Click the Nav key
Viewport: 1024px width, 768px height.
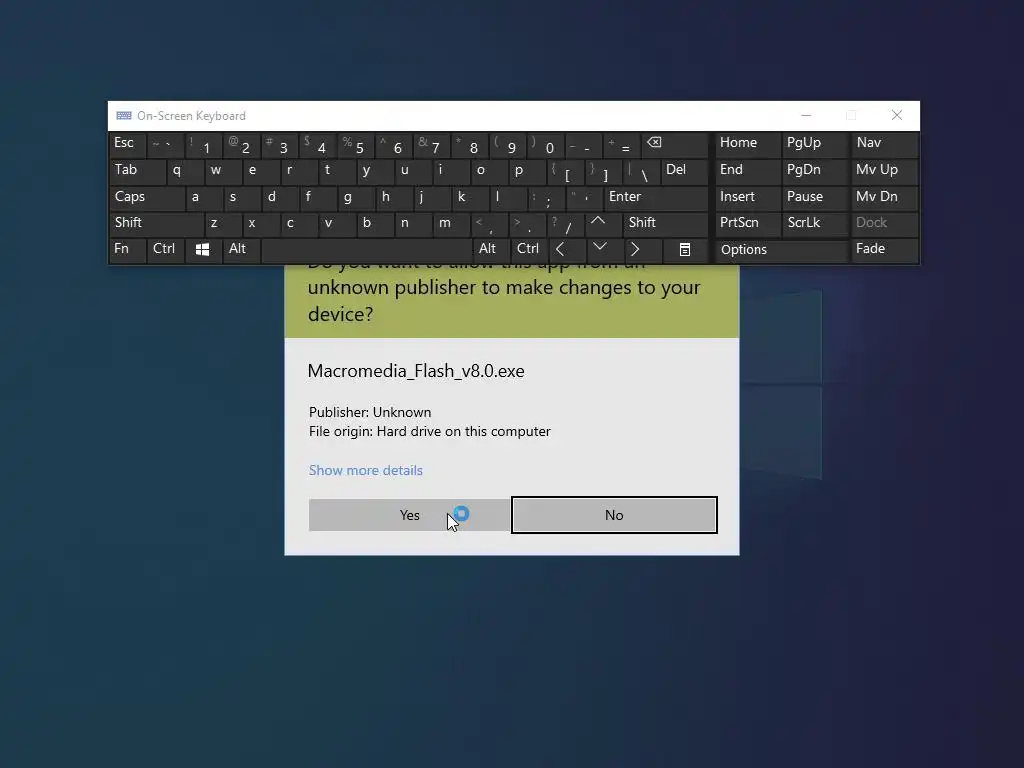tap(885, 145)
